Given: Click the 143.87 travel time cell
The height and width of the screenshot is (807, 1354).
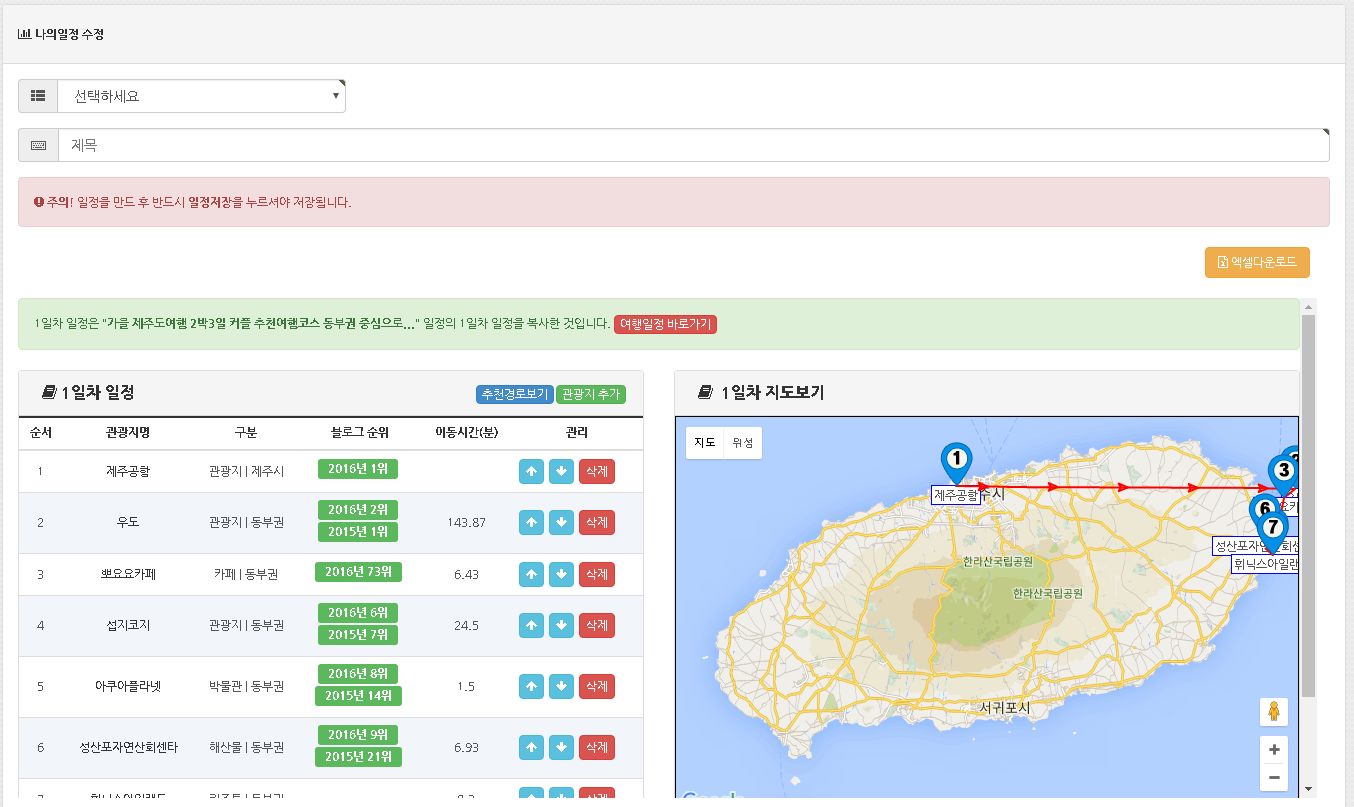Looking at the screenshot, I should tap(466, 523).
